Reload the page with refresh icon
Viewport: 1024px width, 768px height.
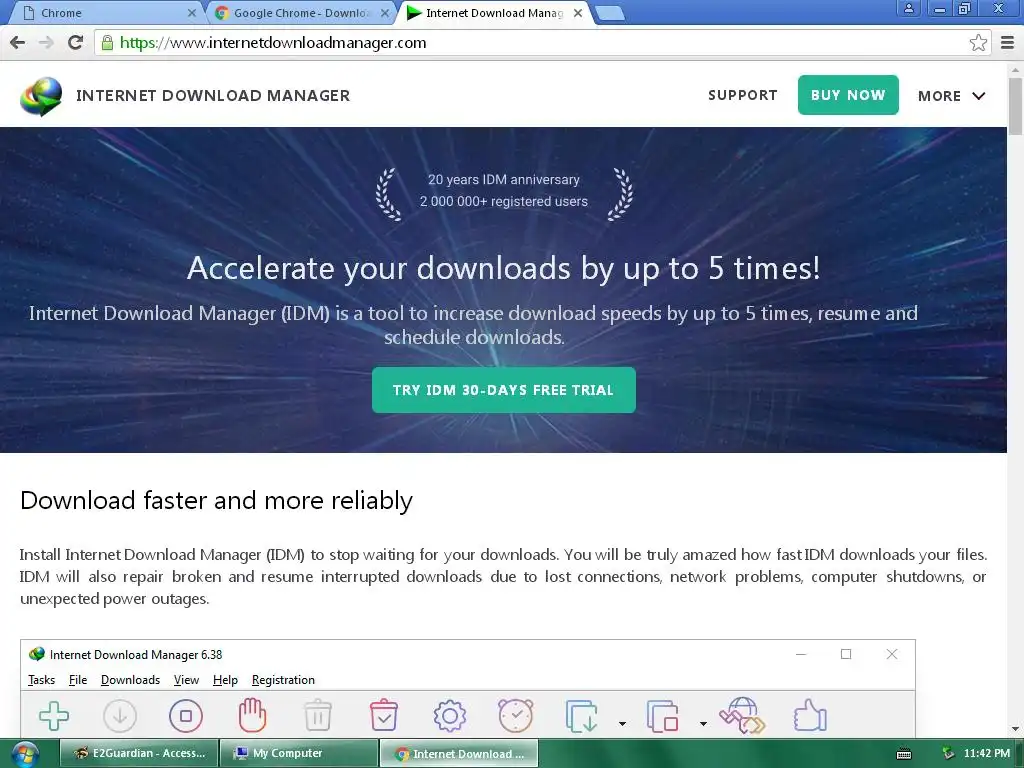pos(76,42)
